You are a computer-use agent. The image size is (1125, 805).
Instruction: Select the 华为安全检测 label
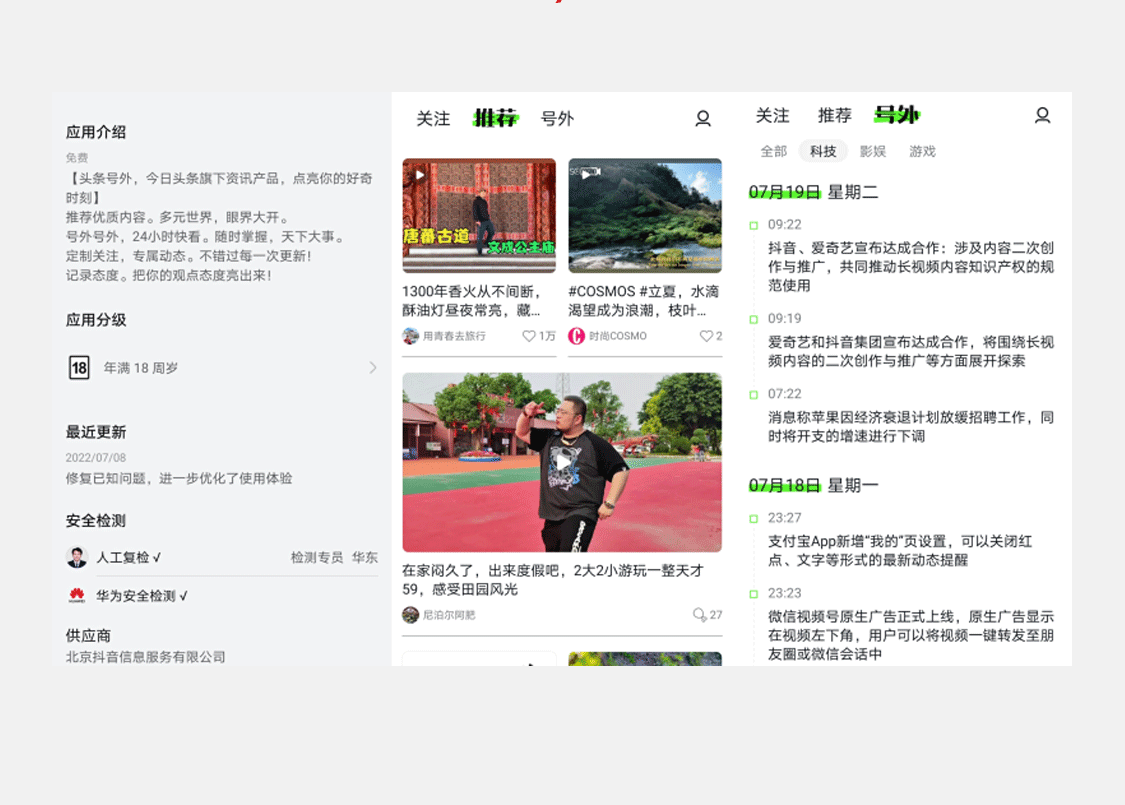142,596
